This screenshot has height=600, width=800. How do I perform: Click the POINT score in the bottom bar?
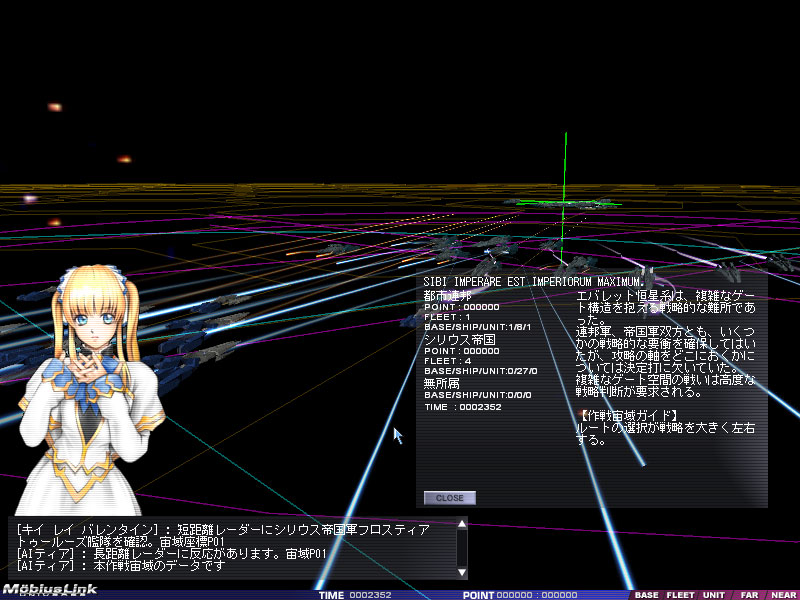pos(520,595)
